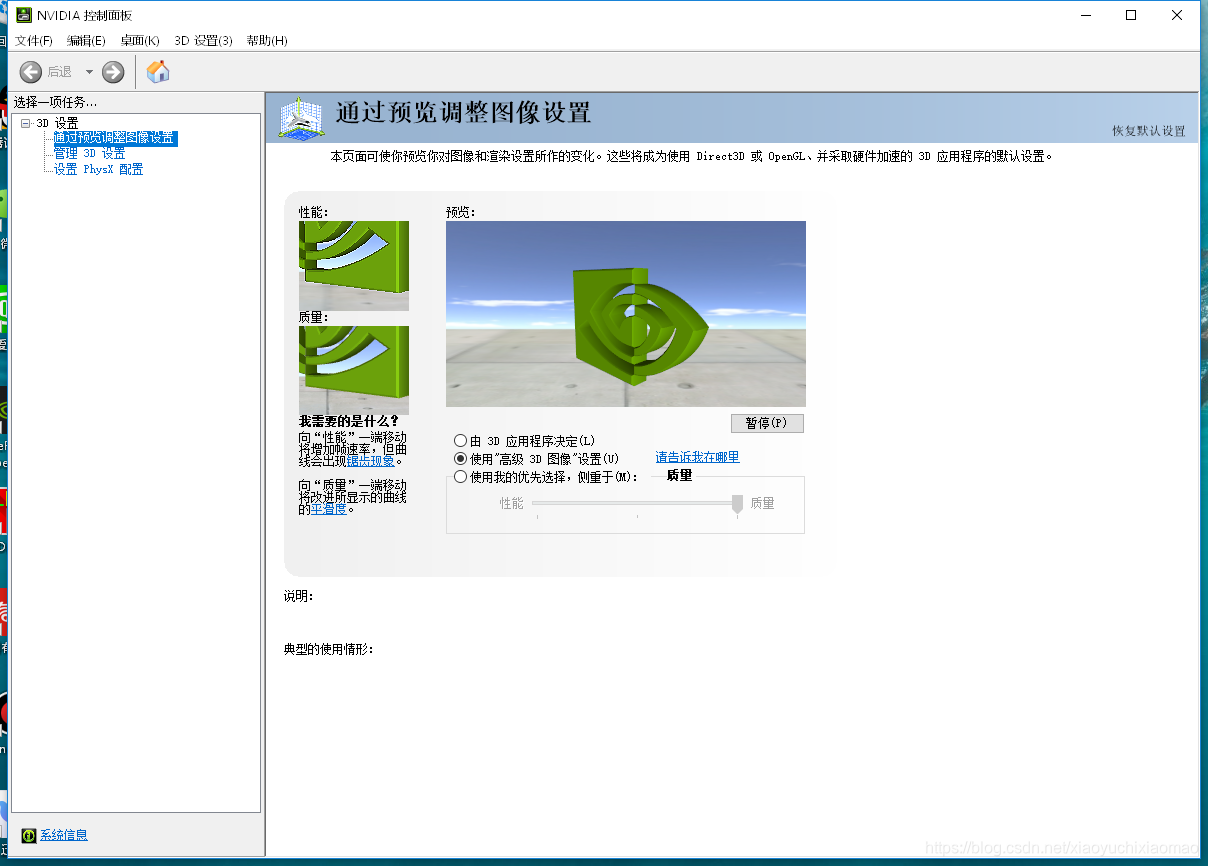Click the system information icon
1208x866 pixels.
pos(29,835)
